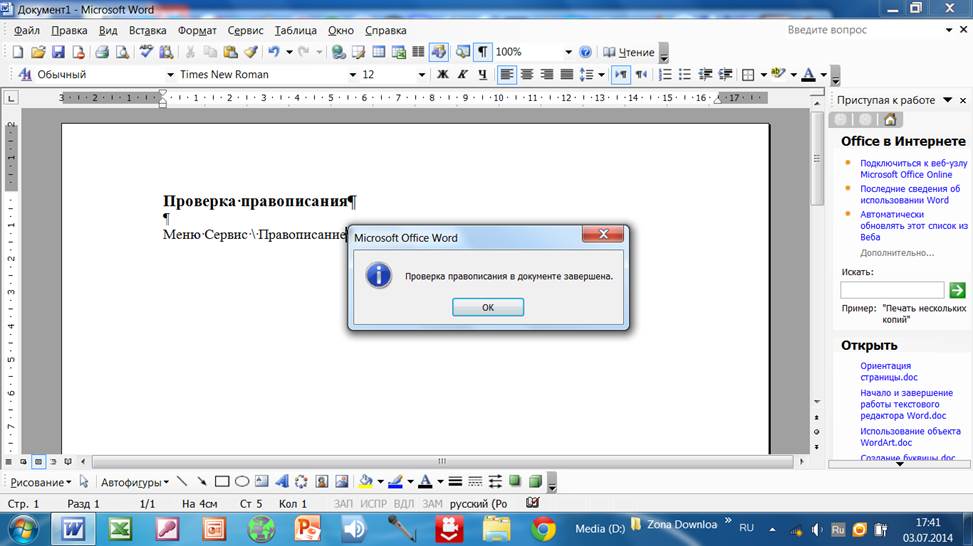Viewport: 973px width, 546px height.
Task: Toggle Italic formatting (К)
Action: [x=463, y=74]
